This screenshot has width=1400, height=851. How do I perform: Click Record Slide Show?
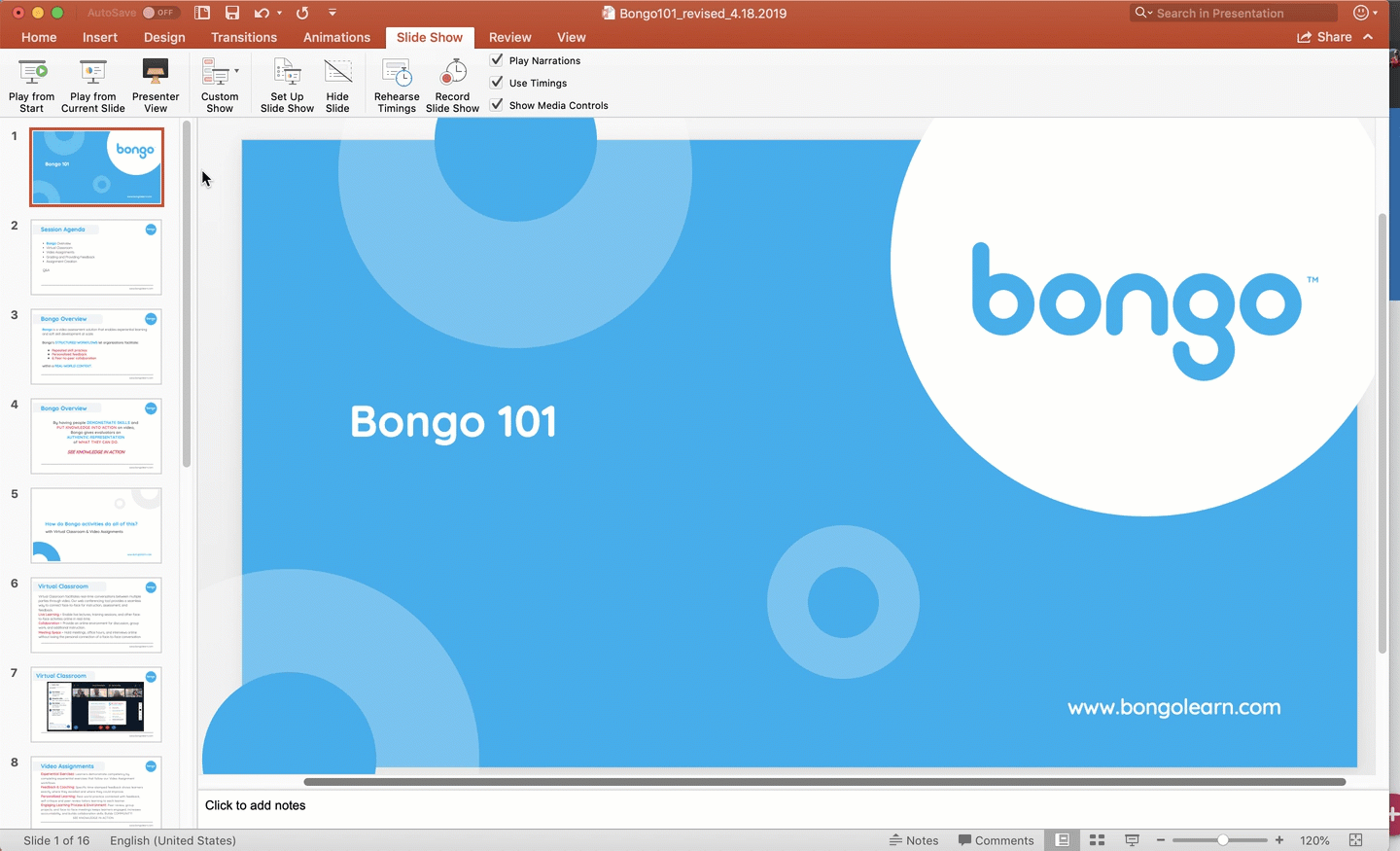[x=452, y=73]
